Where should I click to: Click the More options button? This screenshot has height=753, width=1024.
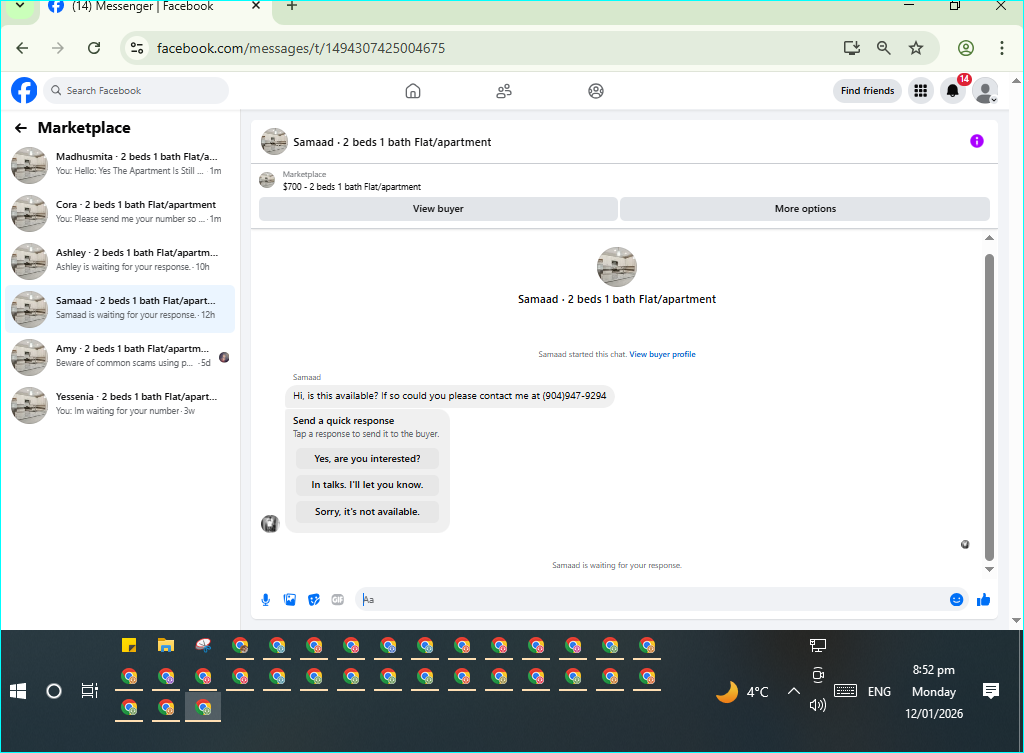805,209
